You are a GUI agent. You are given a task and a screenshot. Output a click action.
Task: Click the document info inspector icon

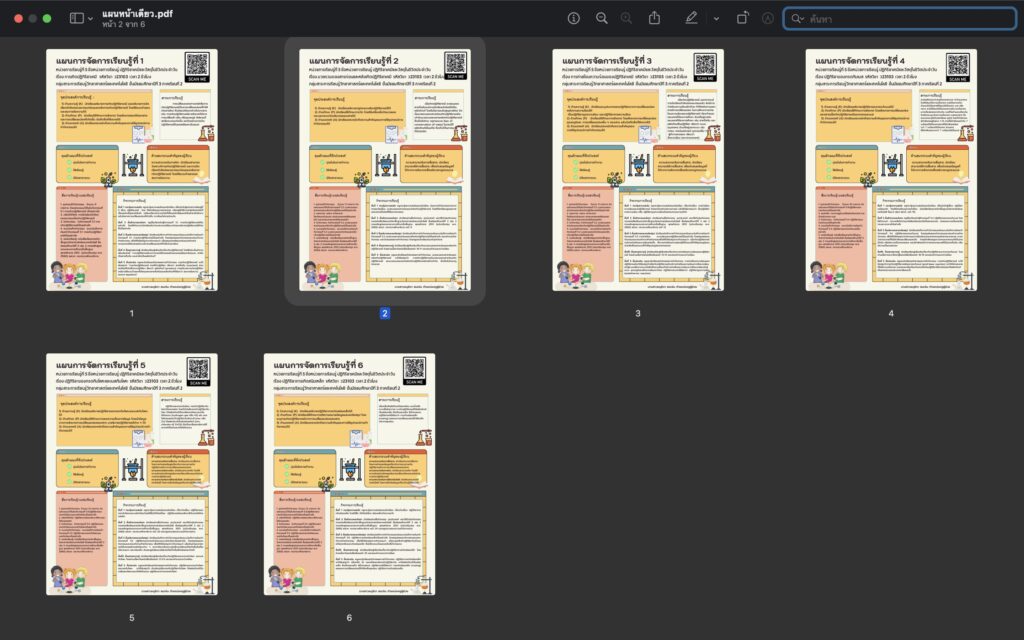[574, 18]
